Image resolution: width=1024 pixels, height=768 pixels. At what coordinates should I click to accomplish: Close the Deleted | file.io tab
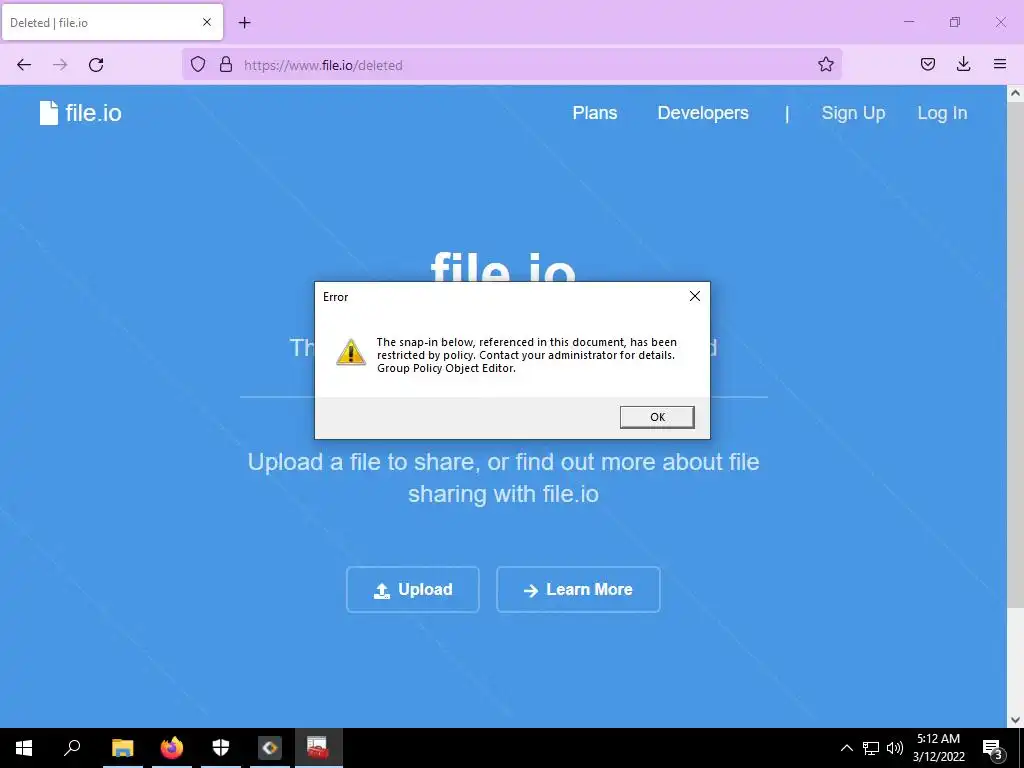click(206, 22)
